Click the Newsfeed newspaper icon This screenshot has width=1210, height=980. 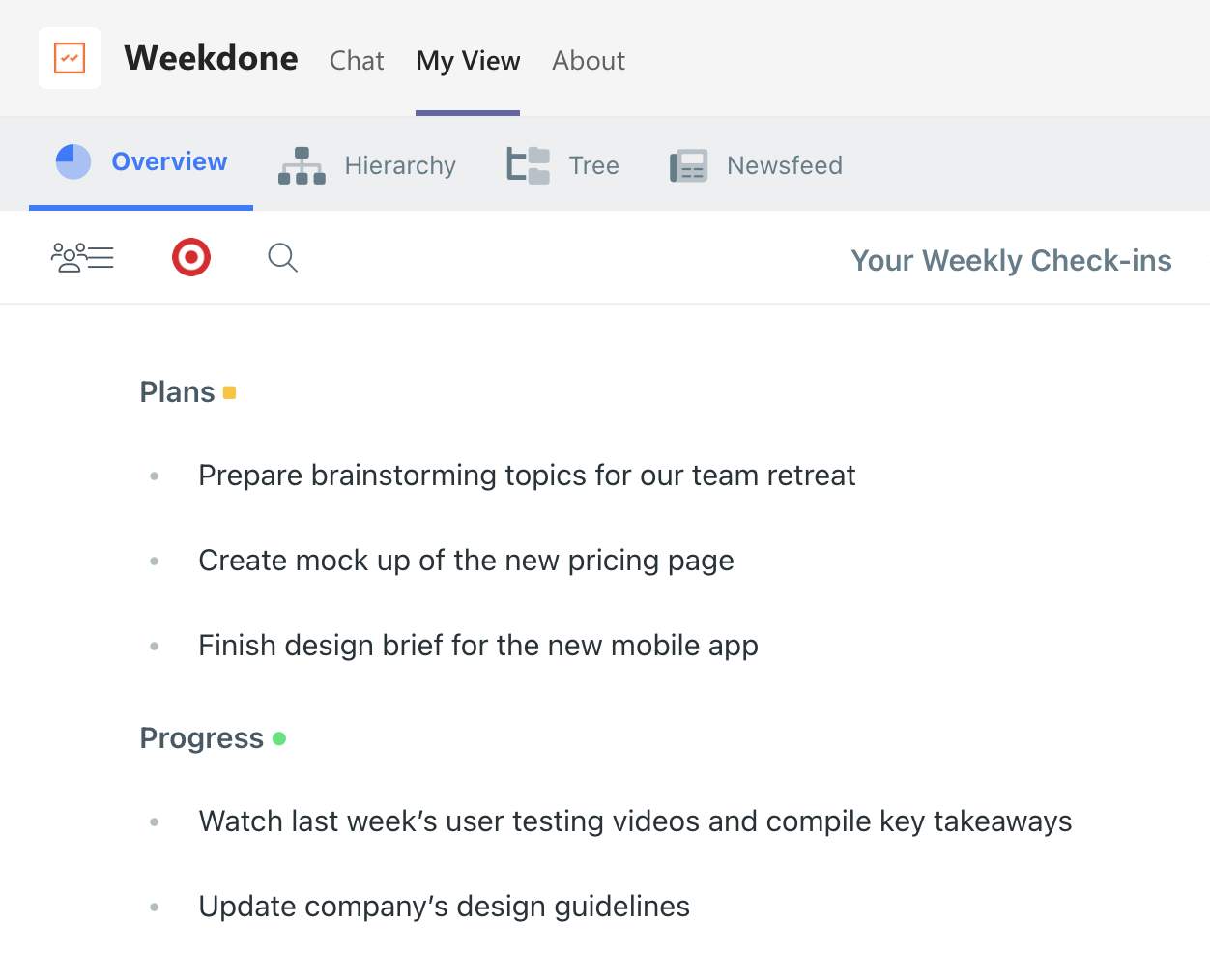click(x=689, y=165)
